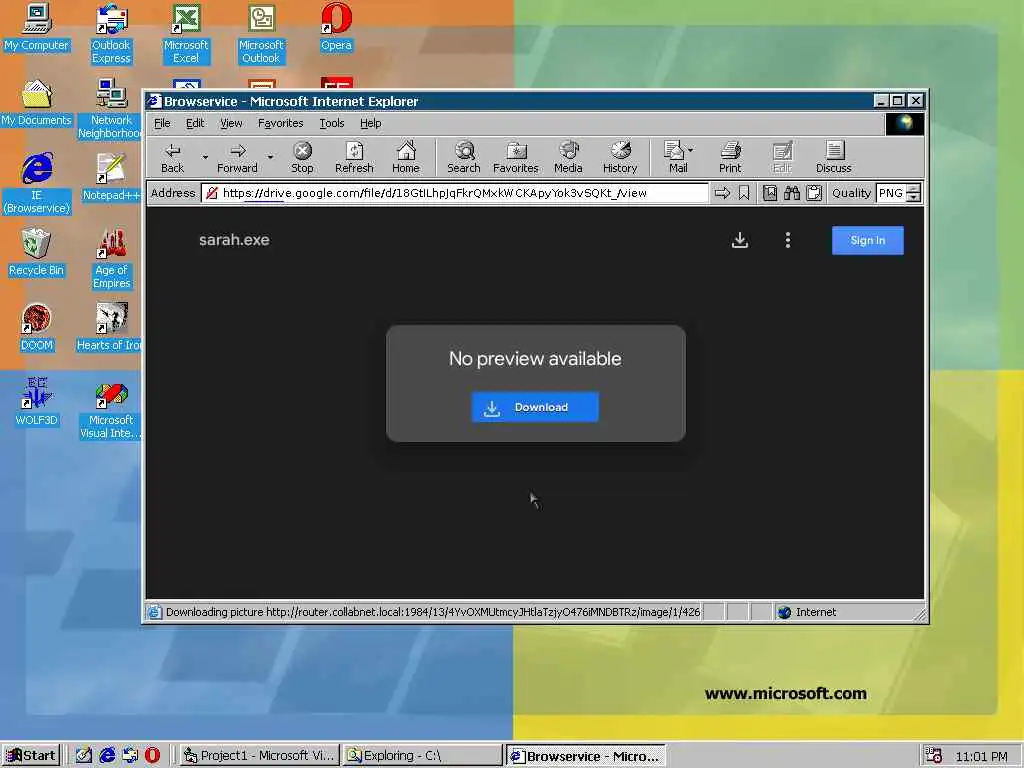Viewport: 1024px width, 768px height.
Task: Open the Help menu
Action: point(370,123)
